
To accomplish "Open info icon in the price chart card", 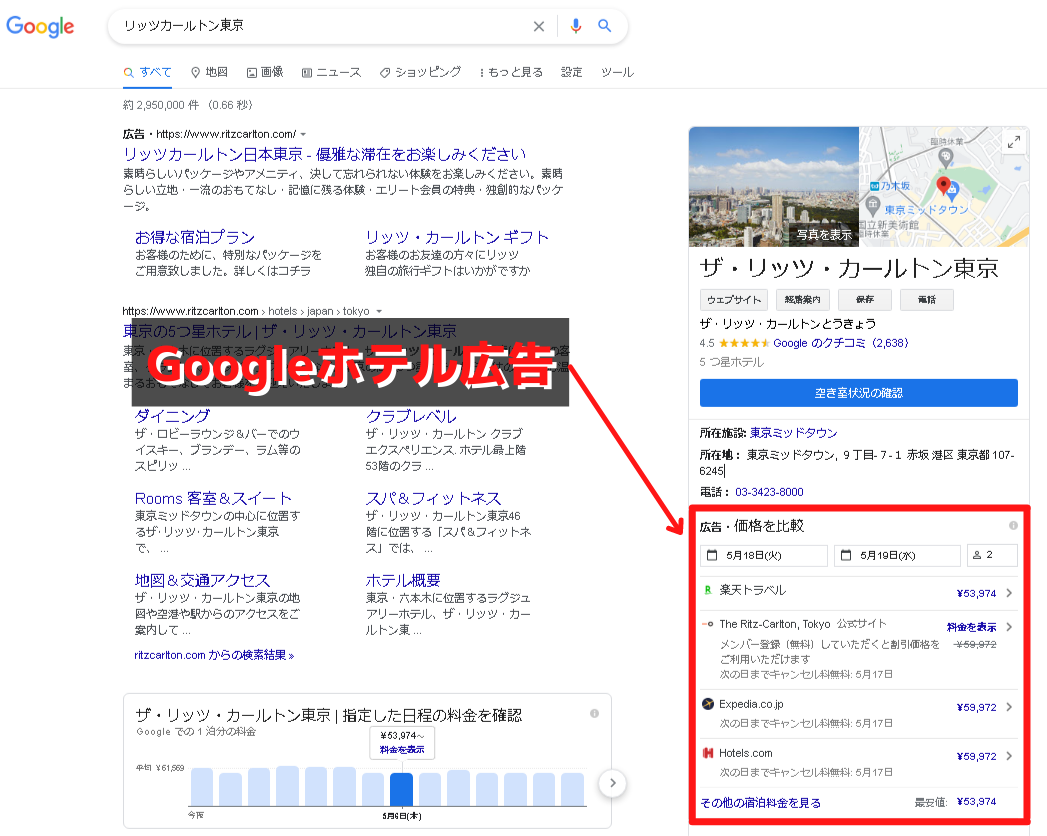I will (x=594, y=714).
